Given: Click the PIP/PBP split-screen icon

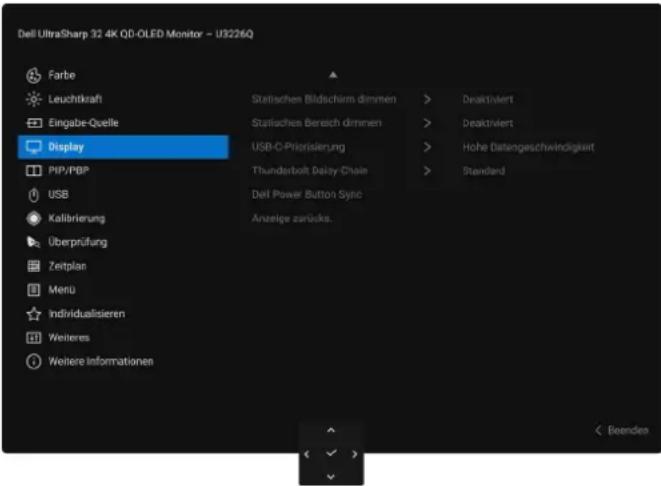Looking at the screenshot, I should click(x=34, y=171).
